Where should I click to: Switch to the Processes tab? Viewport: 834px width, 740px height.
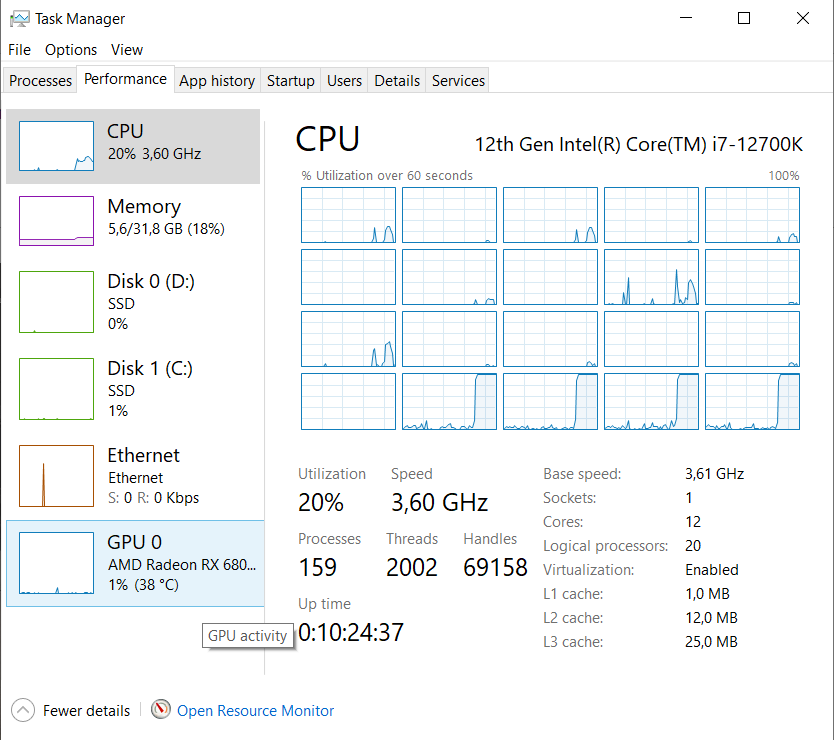(40, 80)
